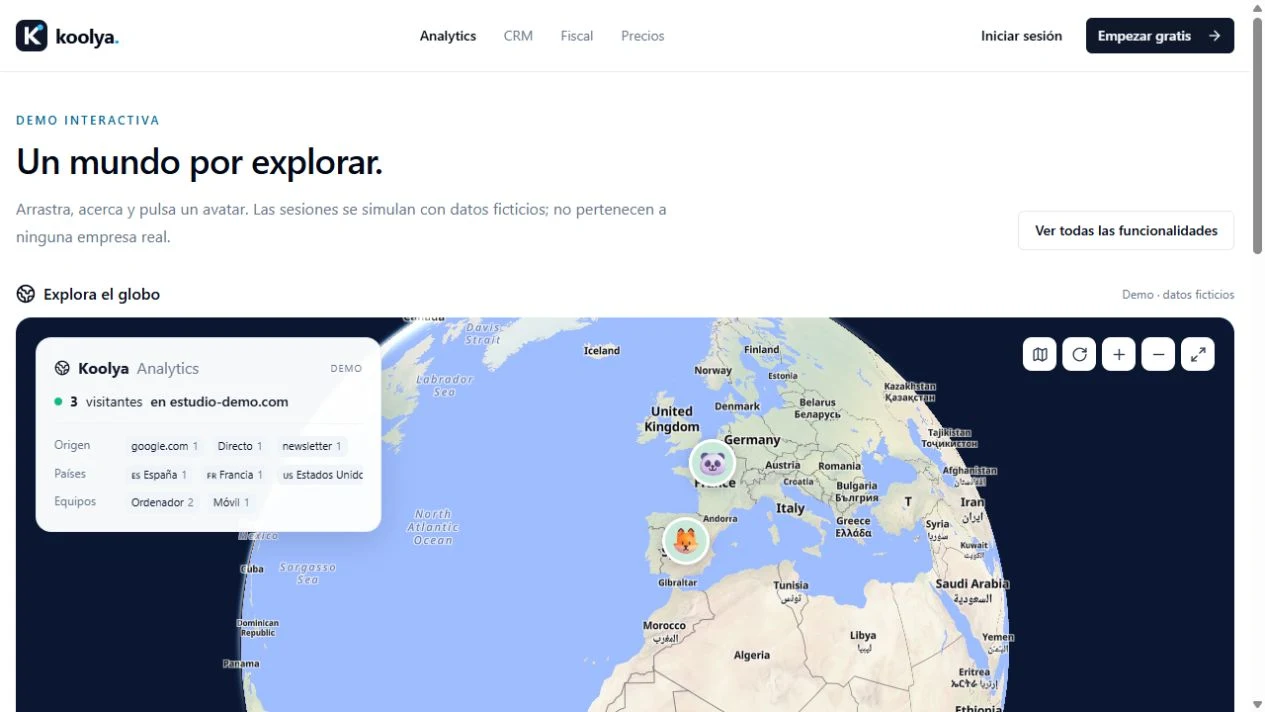Zoom in with the plus icon
This screenshot has width=1265, height=712.
1119,354
